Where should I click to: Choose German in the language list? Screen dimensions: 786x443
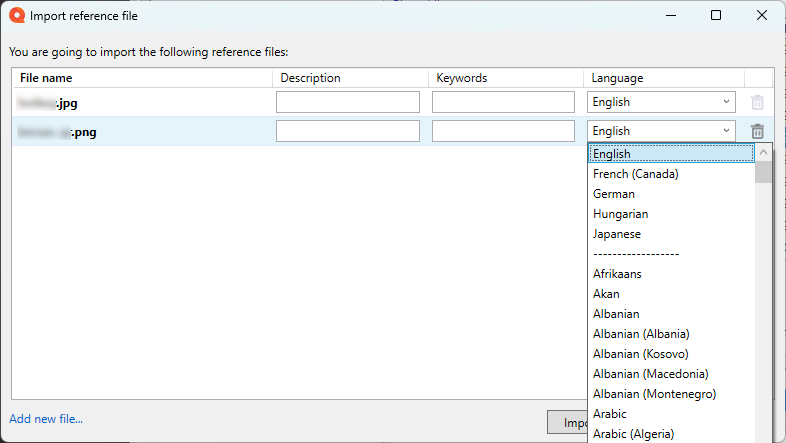[614, 194]
